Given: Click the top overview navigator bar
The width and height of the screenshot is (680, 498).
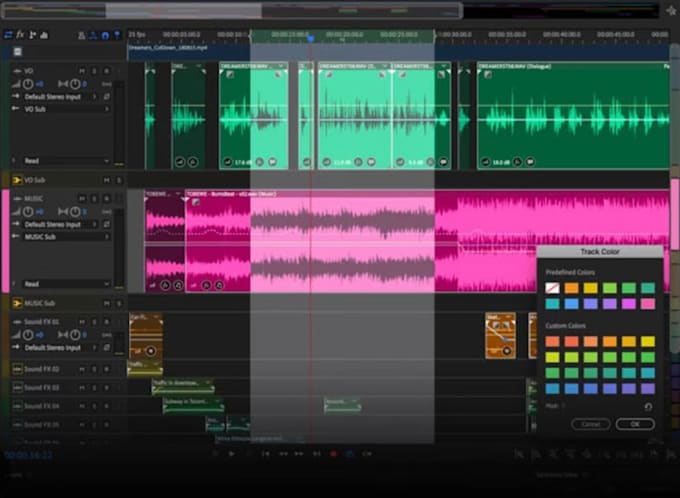Looking at the screenshot, I should (232, 11).
